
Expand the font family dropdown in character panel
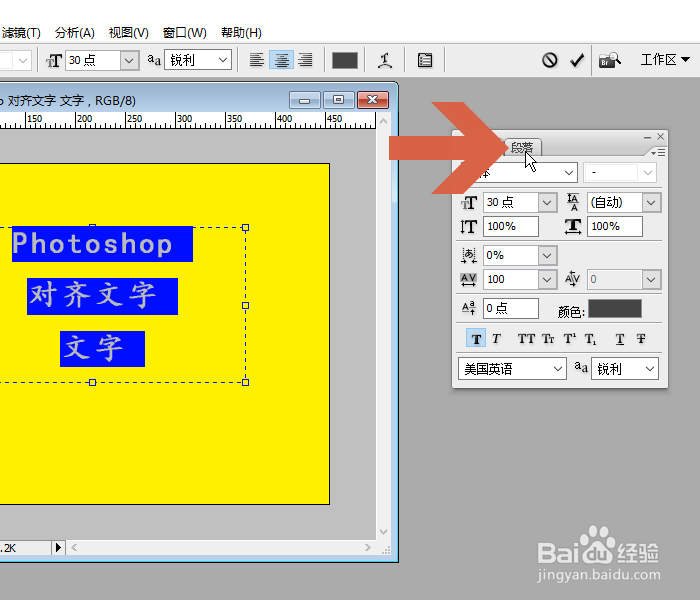pyautogui.click(x=568, y=173)
